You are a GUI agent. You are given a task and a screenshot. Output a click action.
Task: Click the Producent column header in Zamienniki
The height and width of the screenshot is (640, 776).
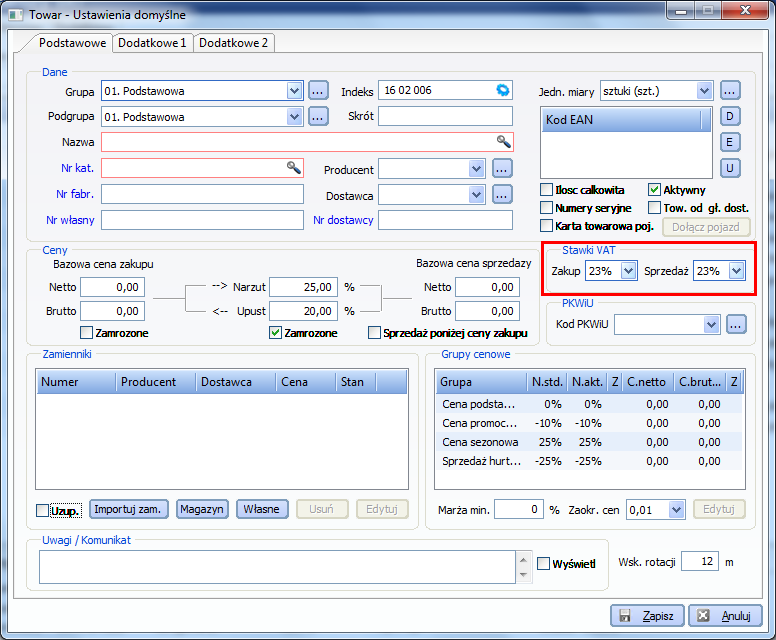tap(155, 382)
